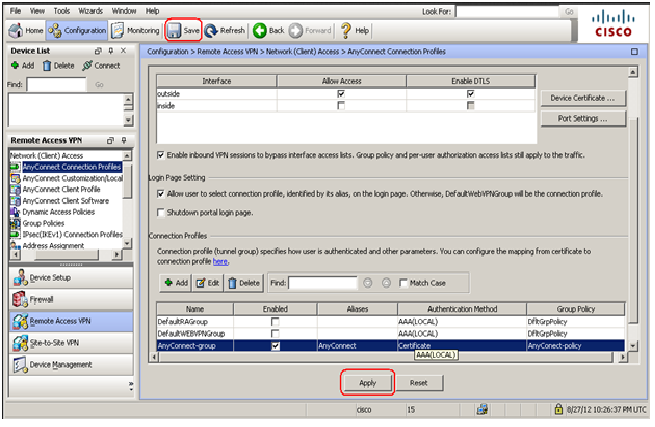Toggle AnyConnect-group enabled checkbox

pos(275,346)
